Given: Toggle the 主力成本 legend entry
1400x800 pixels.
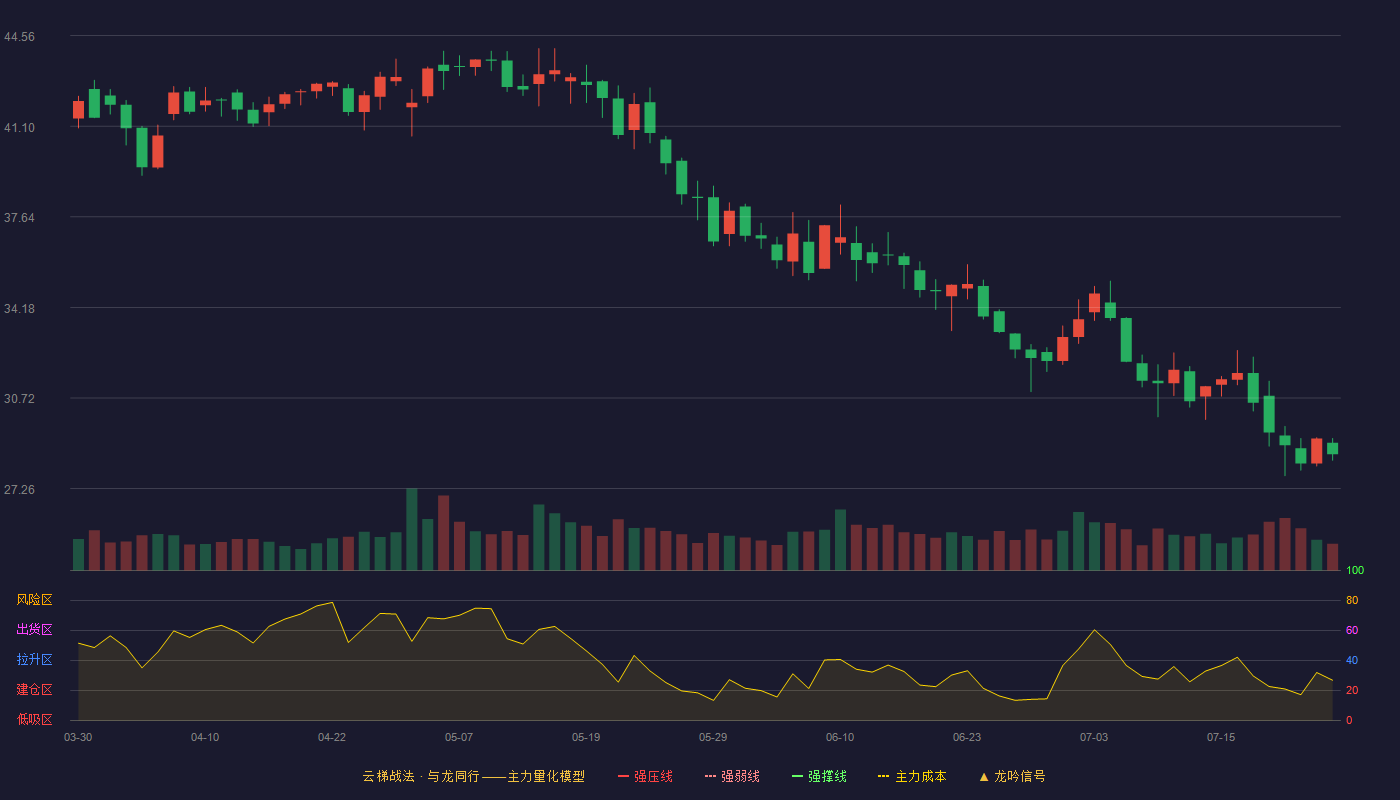Looking at the screenshot, I should coord(912,776).
